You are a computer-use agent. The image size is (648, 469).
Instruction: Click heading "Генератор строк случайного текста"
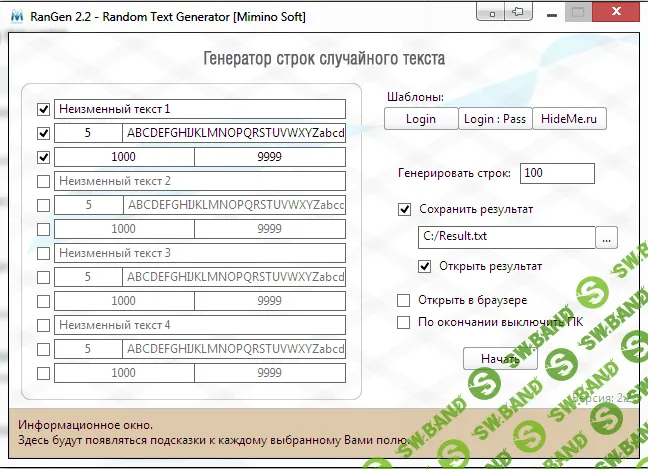[324, 59]
